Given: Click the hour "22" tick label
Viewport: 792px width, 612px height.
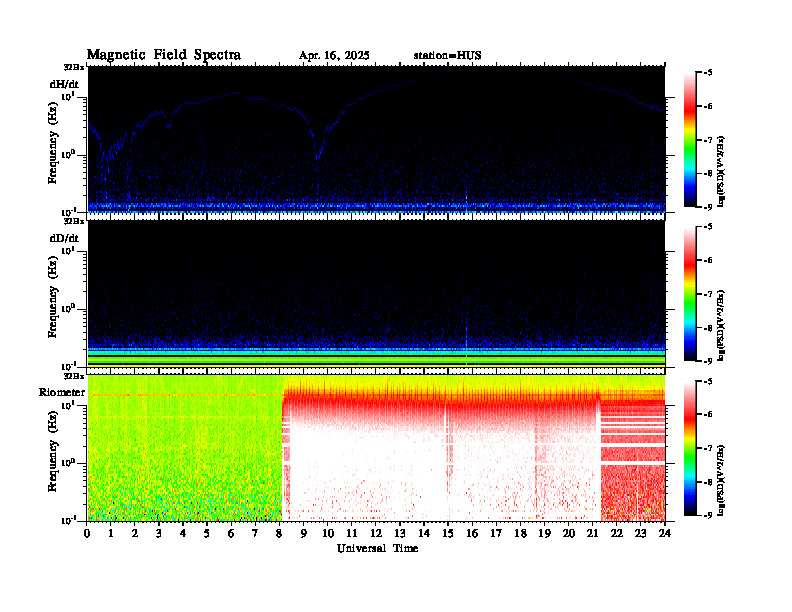Looking at the screenshot, I should (616, 534).
